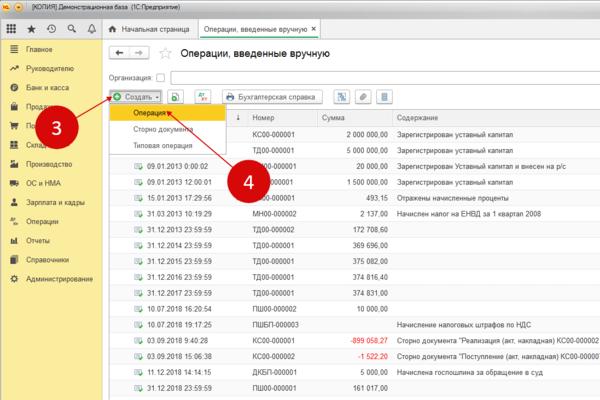Close the Операции, введенные вручную tab
The image size is (600, 400).
pos(313,29)
